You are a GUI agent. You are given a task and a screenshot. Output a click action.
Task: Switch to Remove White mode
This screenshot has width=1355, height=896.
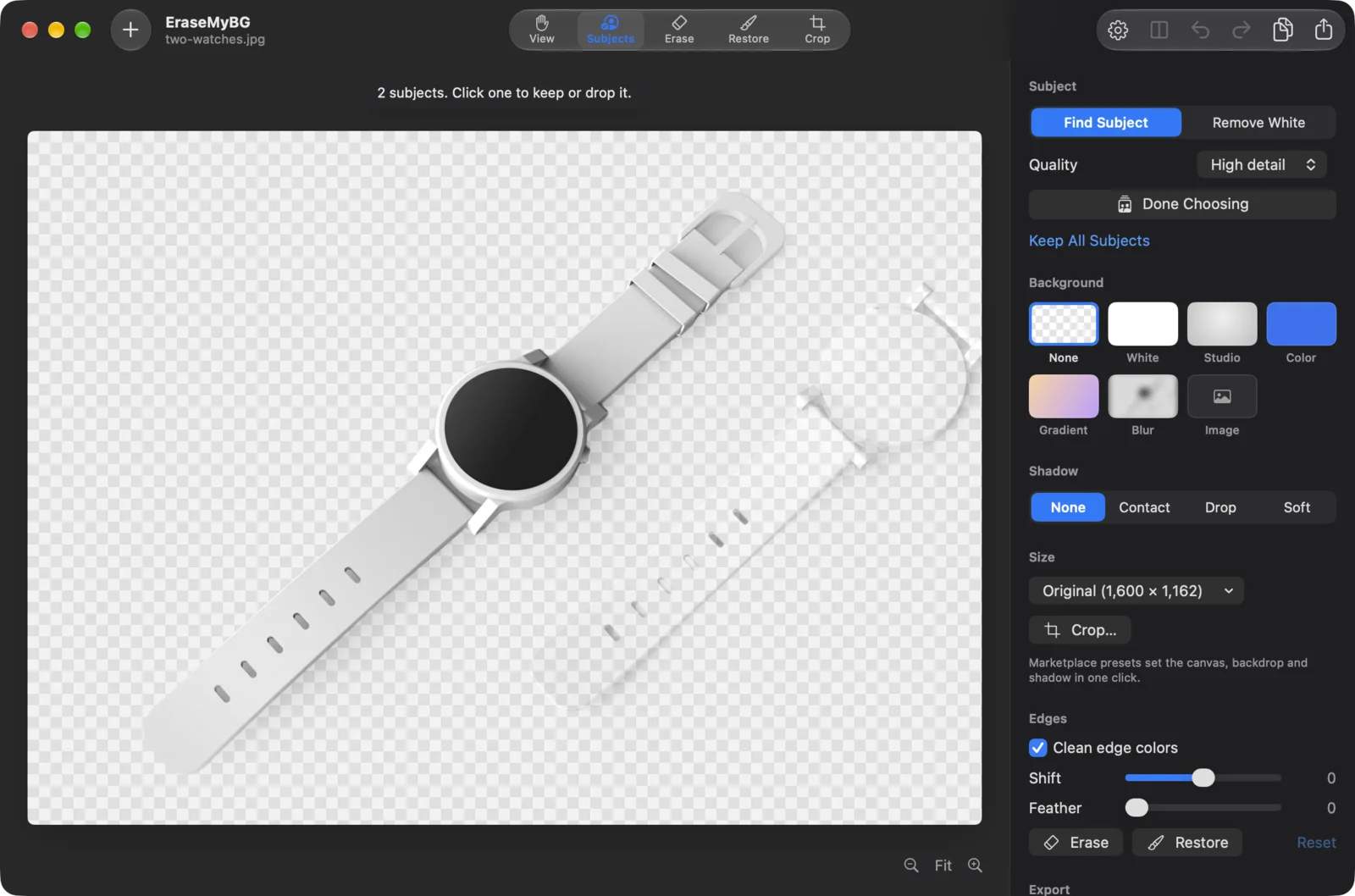coord(1258,122)
